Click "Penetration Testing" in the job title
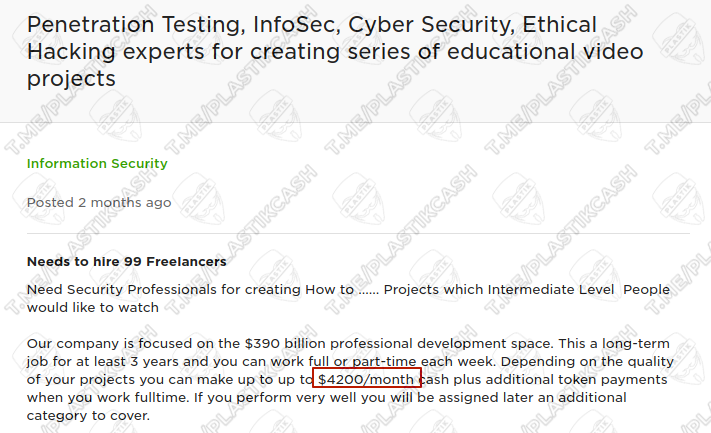Viewport: 711px width, 433px height. (121, 24)
